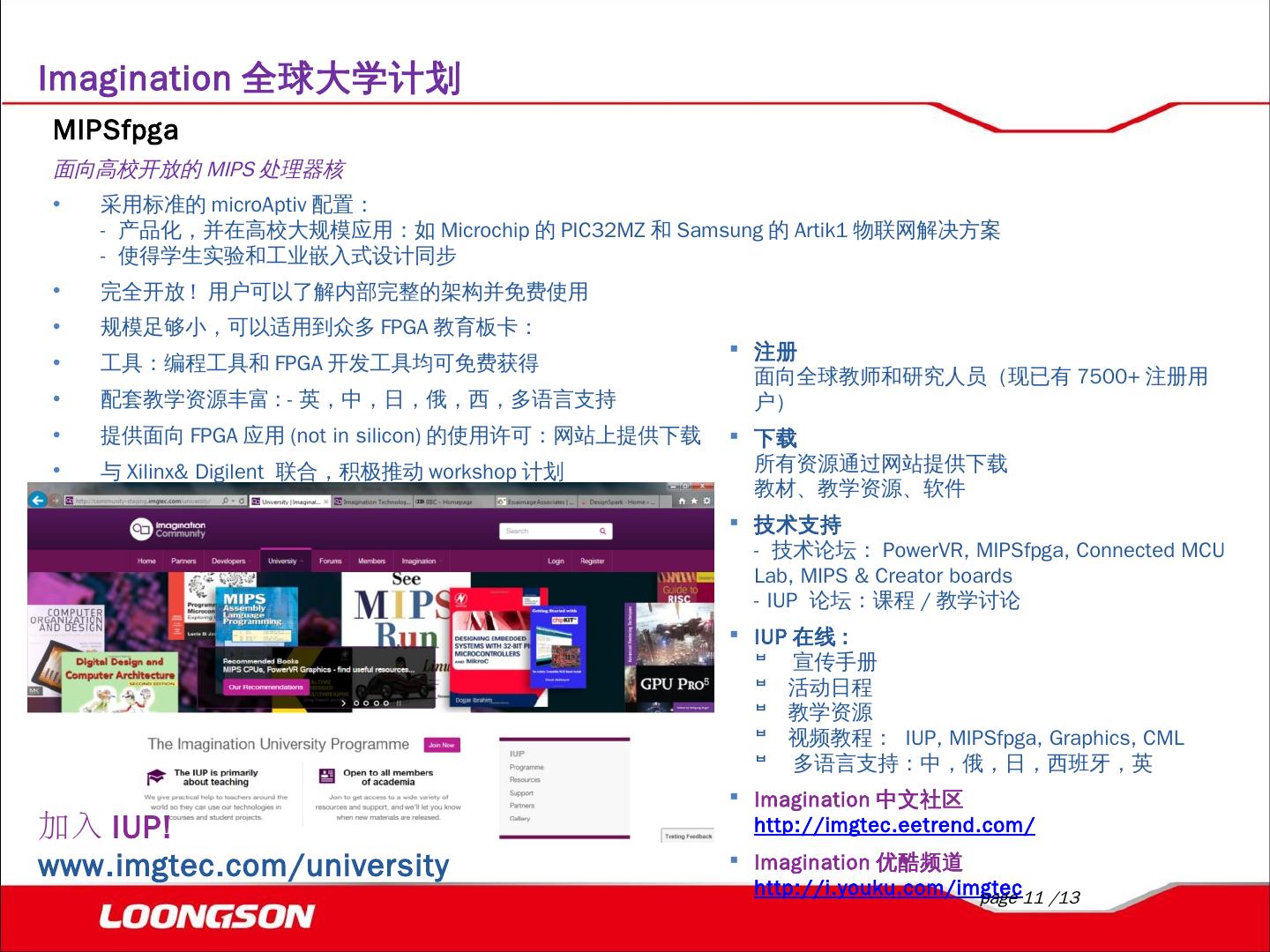The image size is (1270, 952).
Task: Click Support in the IUP sidebar
Action: click(x=521, y=793)
